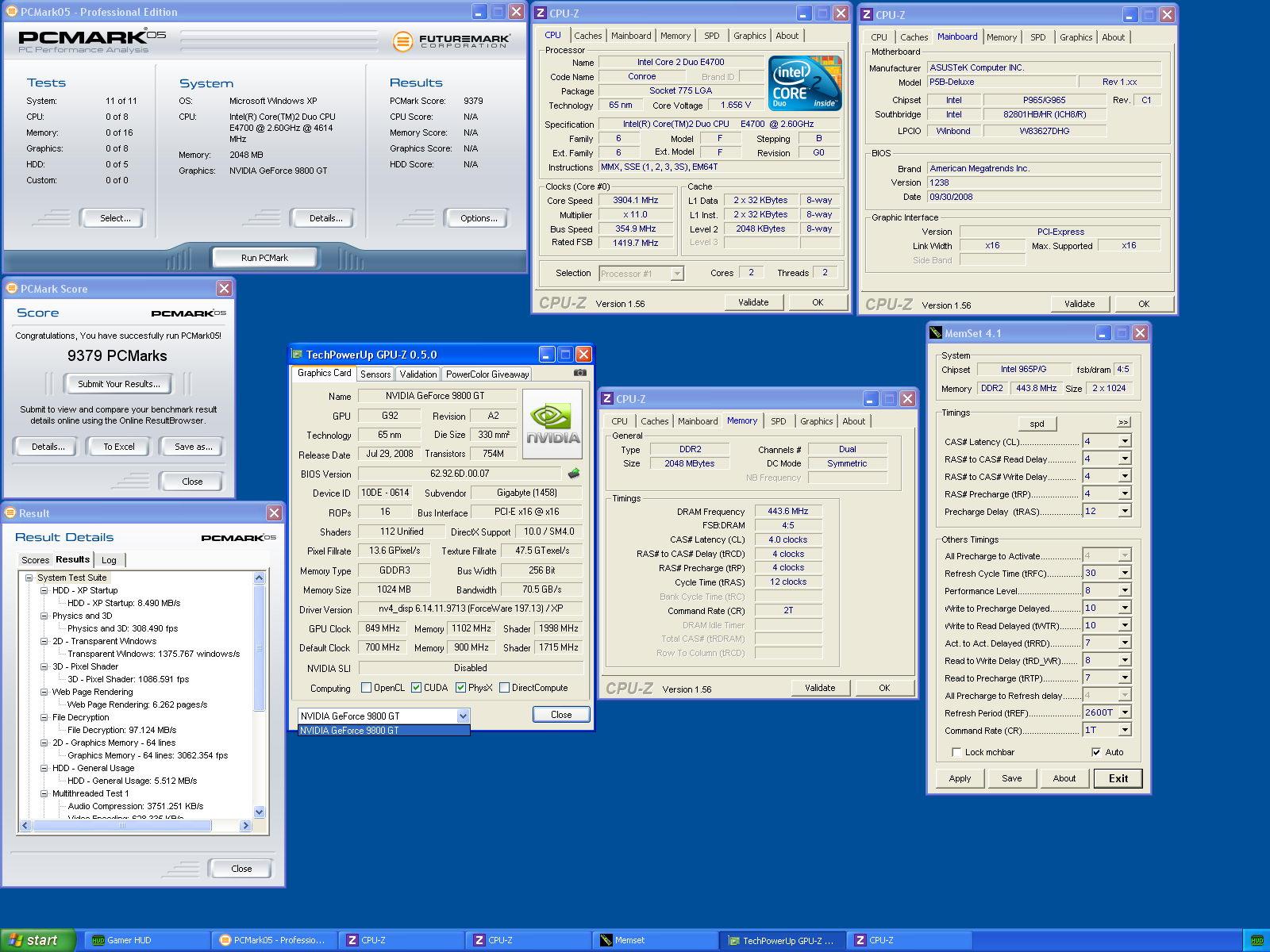Click '9379 PCMarks' score text
The width and height of the screenshot is (1270, 952).
click(x=117, y=356)
